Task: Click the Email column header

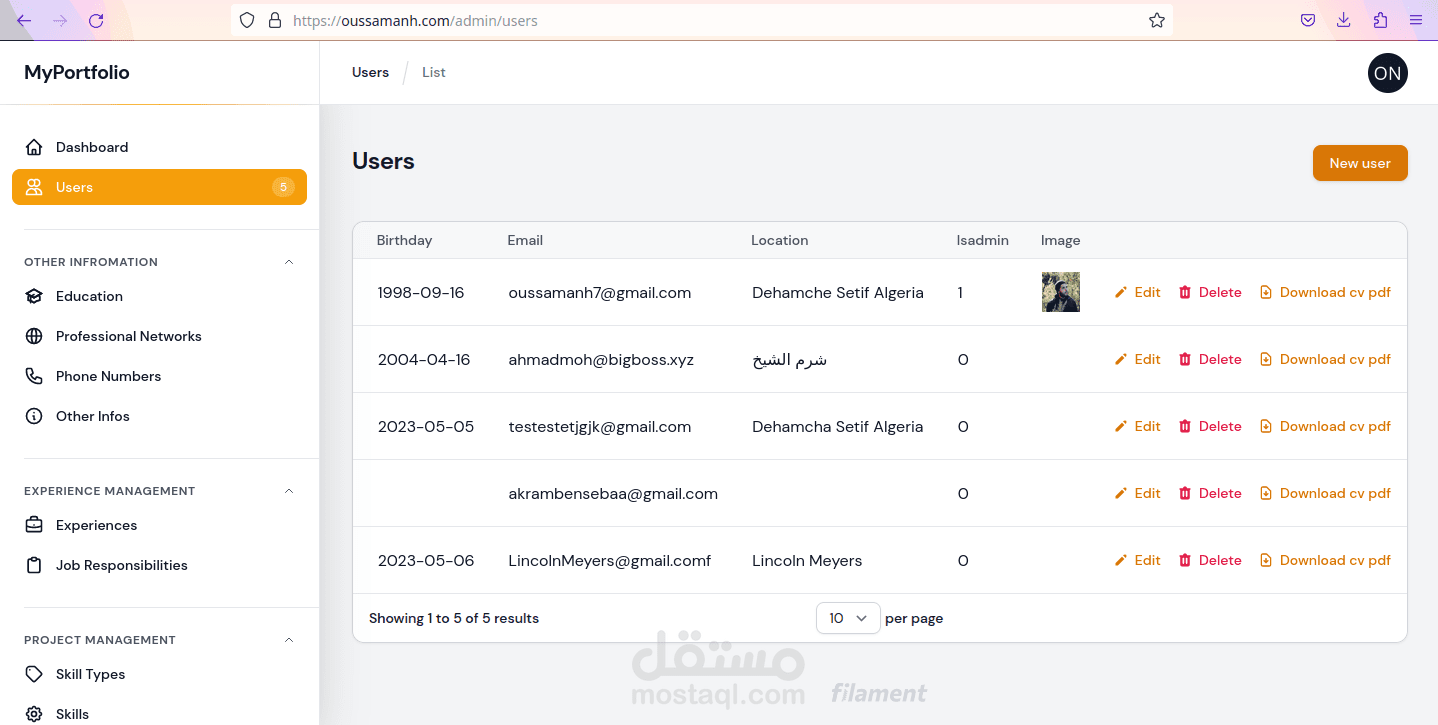Action: [x=525, y=240]
